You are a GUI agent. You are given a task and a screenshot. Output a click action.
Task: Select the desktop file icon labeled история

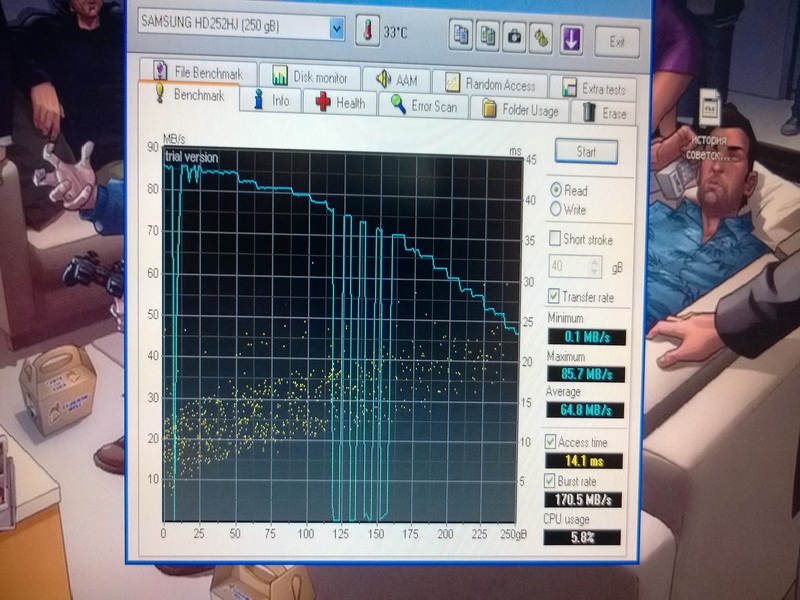[x=709, y=124]
